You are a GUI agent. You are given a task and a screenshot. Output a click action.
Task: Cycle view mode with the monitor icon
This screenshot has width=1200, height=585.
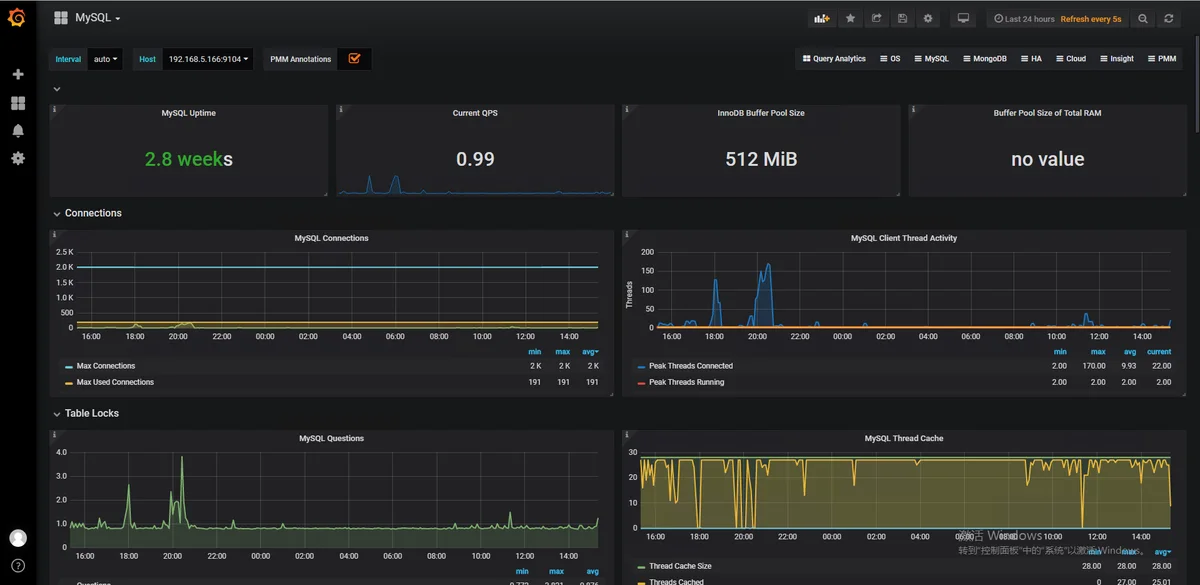963,18
